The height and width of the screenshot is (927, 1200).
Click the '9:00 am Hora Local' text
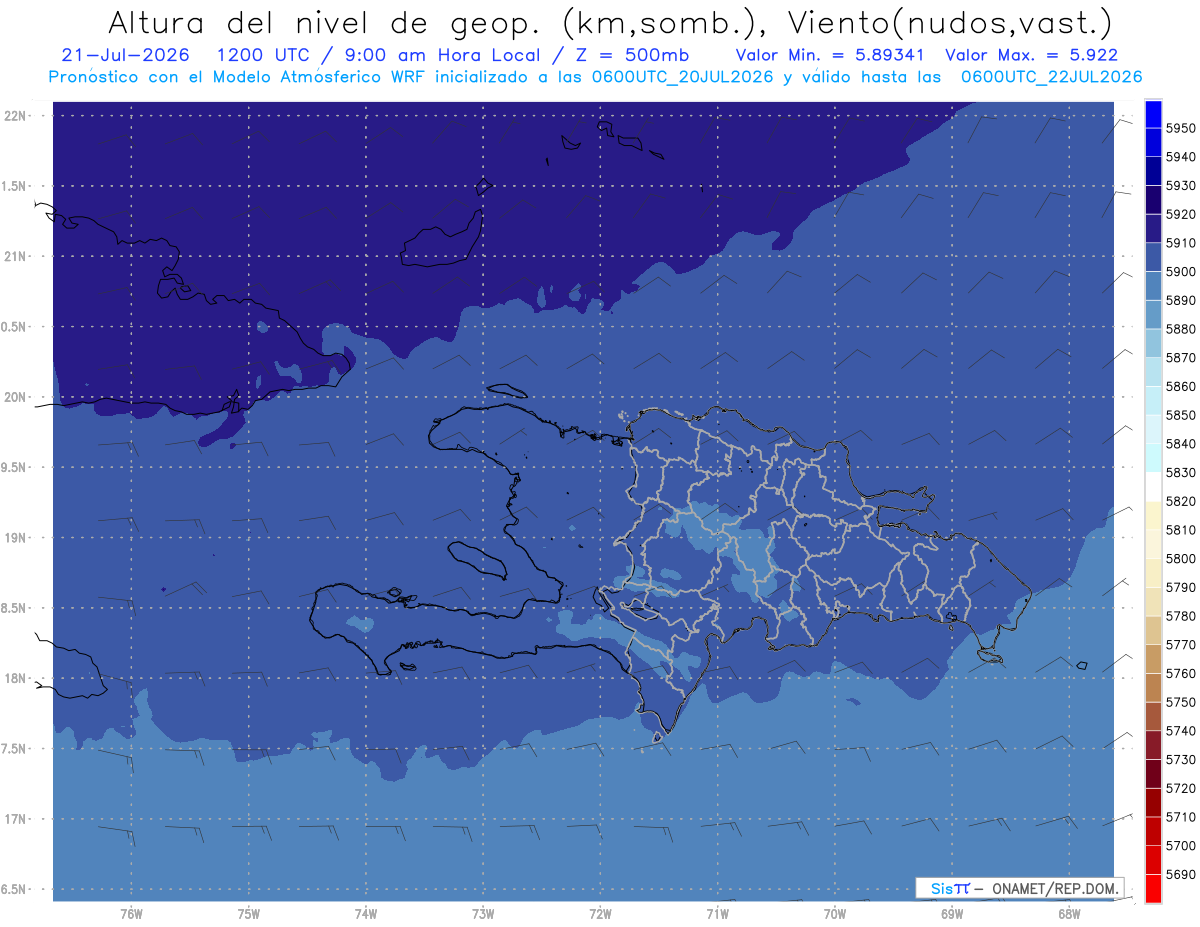(x=440, y=55)
